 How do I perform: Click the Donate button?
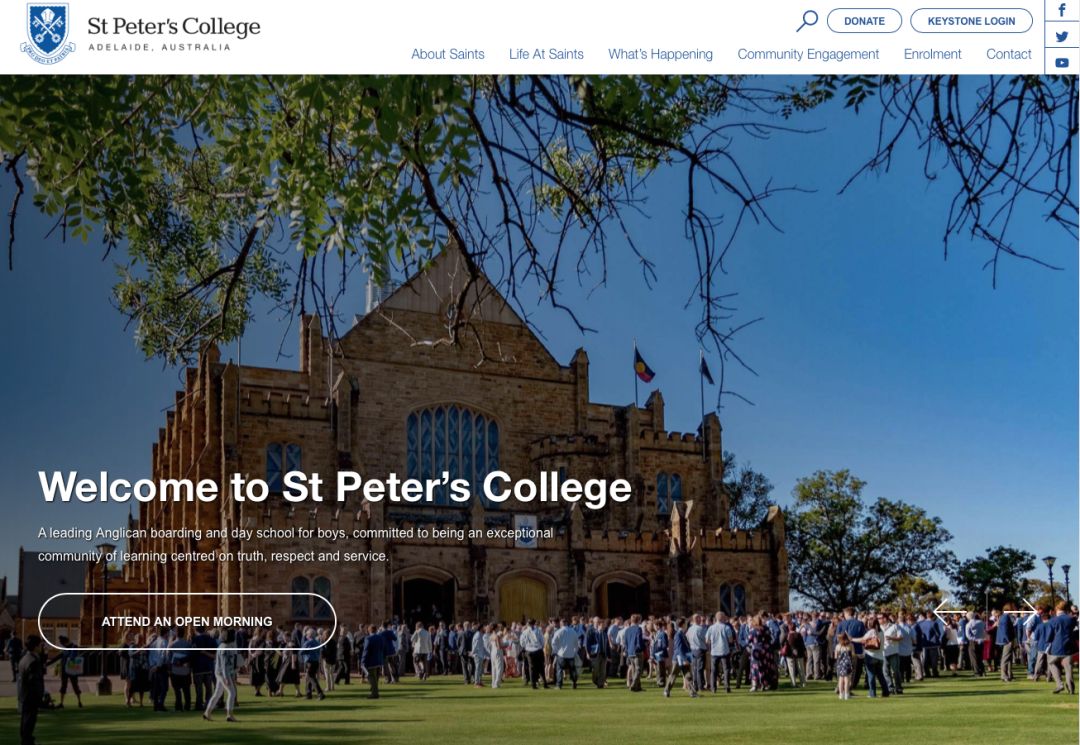coord(864,21)
